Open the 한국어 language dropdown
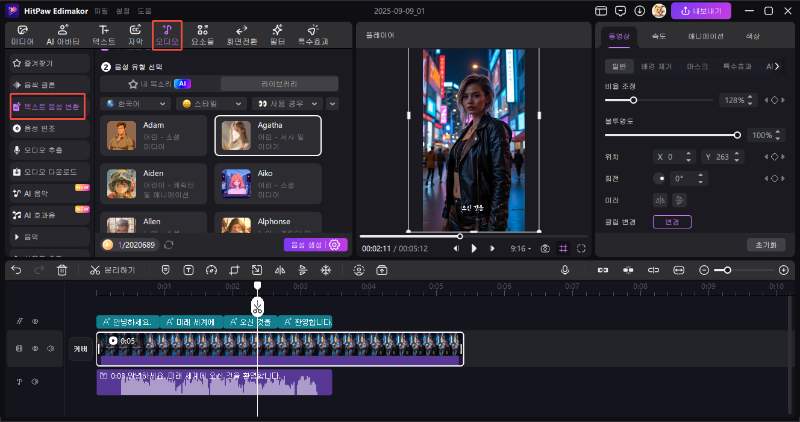This screenshot has height=422, width=800. tap(136, 104)
